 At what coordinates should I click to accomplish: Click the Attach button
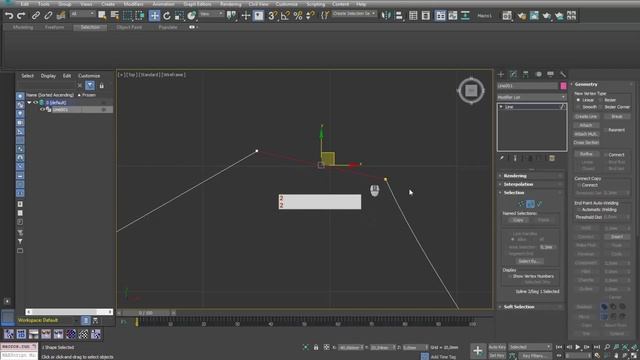click(586, 125)
